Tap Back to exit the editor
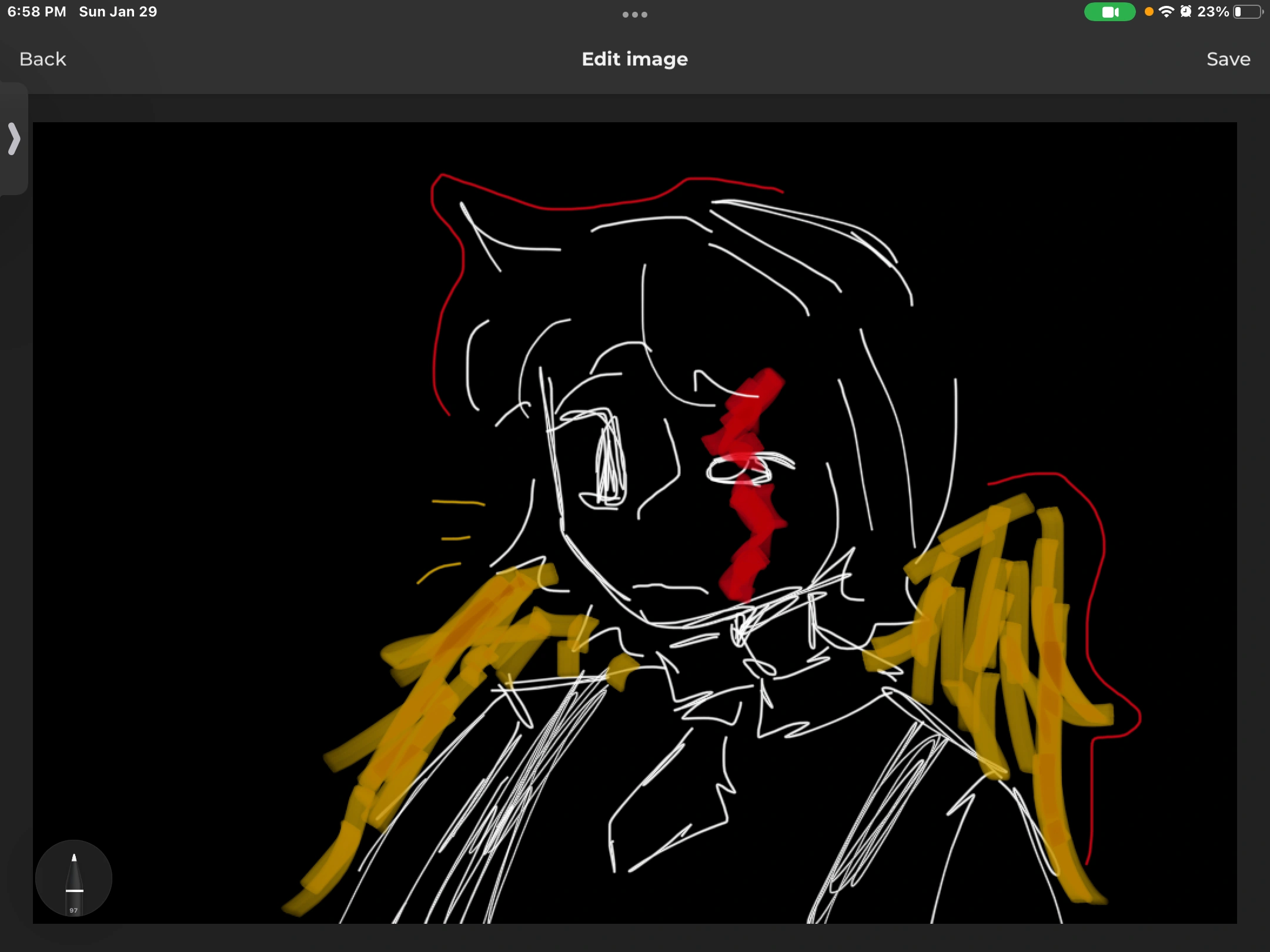 tap(42, 58)
